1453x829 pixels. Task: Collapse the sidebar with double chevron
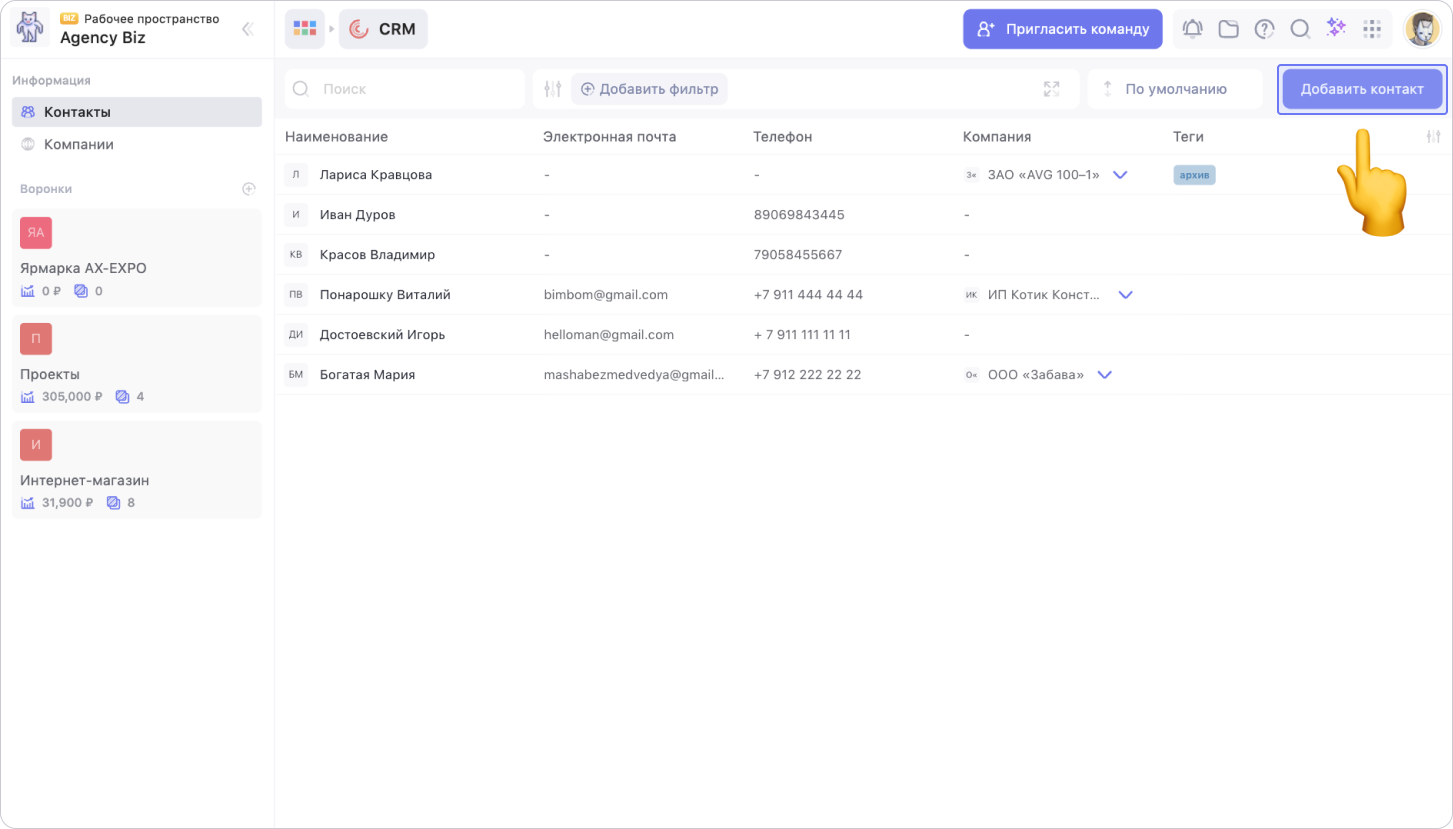[248, 29]
